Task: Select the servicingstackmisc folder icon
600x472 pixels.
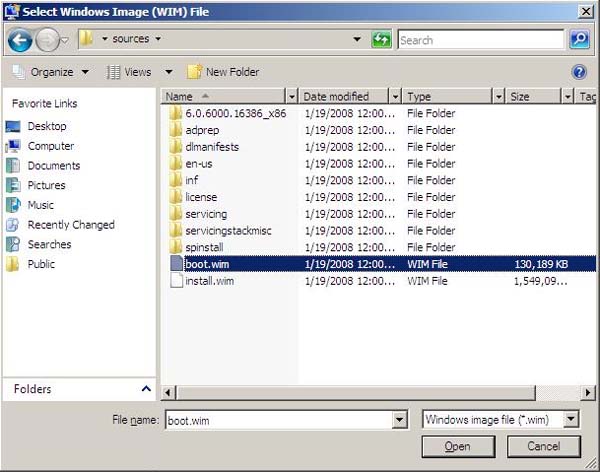Action: tap(176, 230)
